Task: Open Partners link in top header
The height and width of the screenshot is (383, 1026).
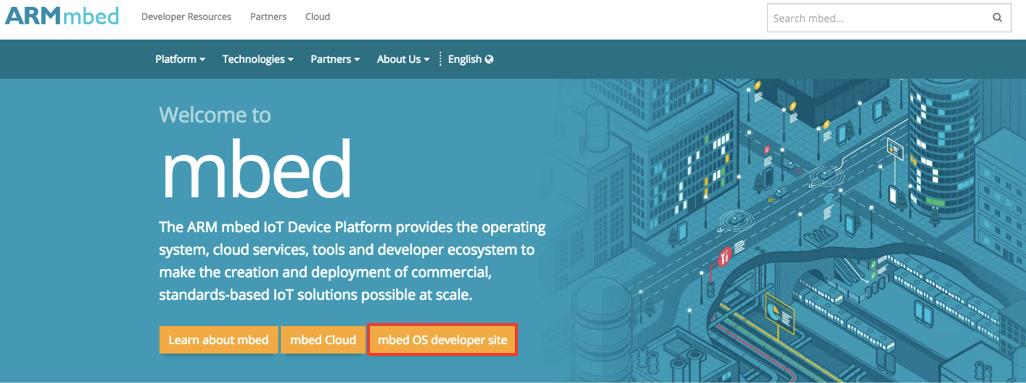Action: [x=268, y=16]
